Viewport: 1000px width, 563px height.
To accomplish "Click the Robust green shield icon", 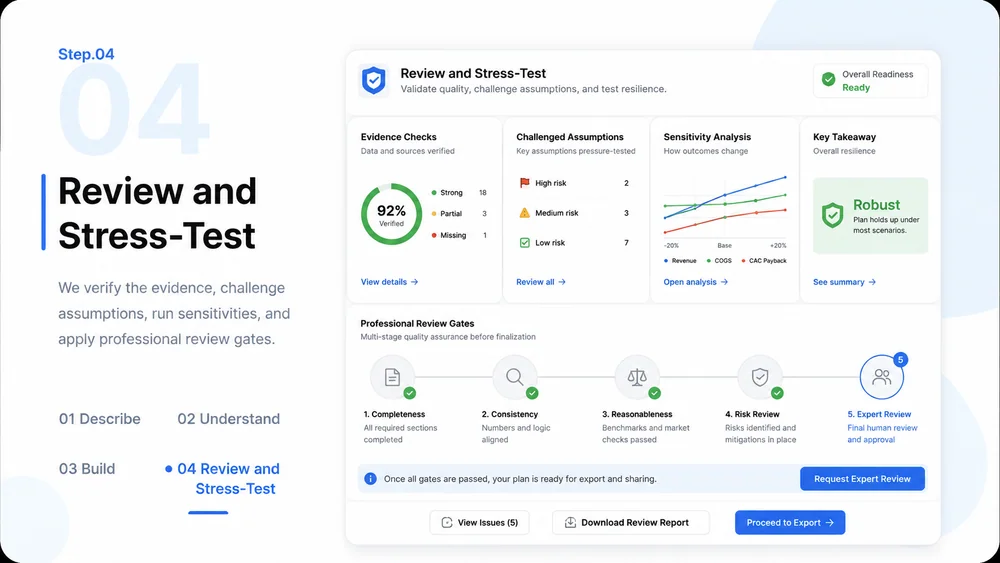I will point(832,216).
